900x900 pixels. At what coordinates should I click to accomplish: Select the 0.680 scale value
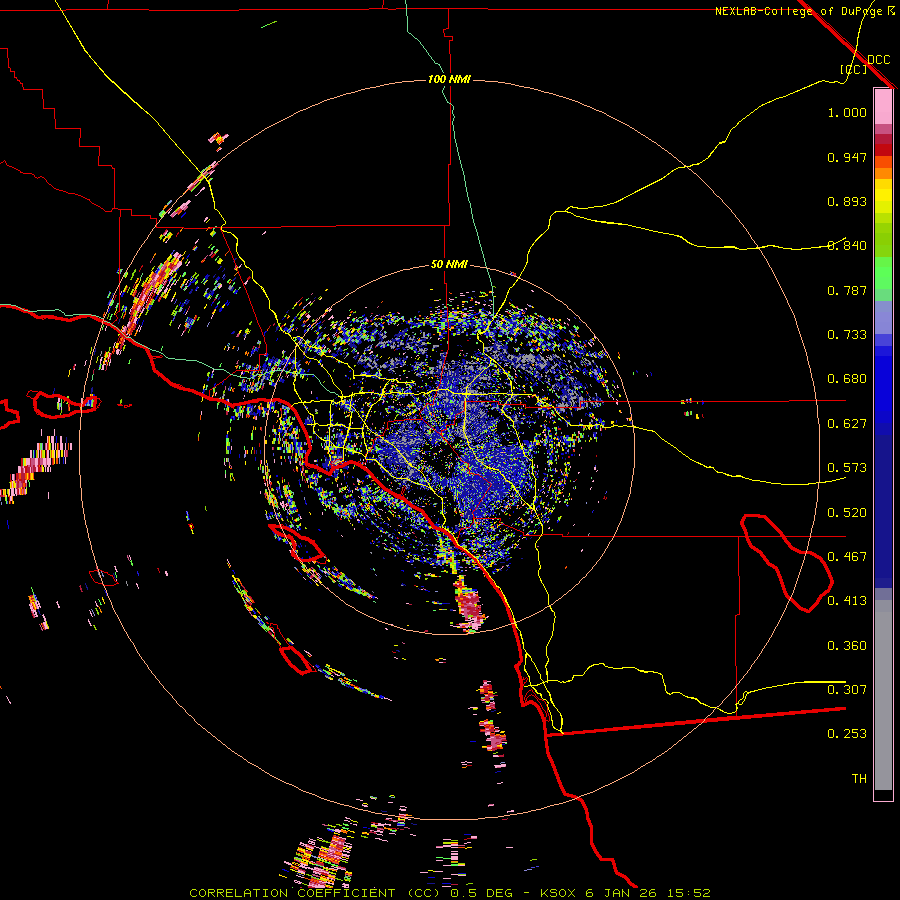tap(847, 379)
